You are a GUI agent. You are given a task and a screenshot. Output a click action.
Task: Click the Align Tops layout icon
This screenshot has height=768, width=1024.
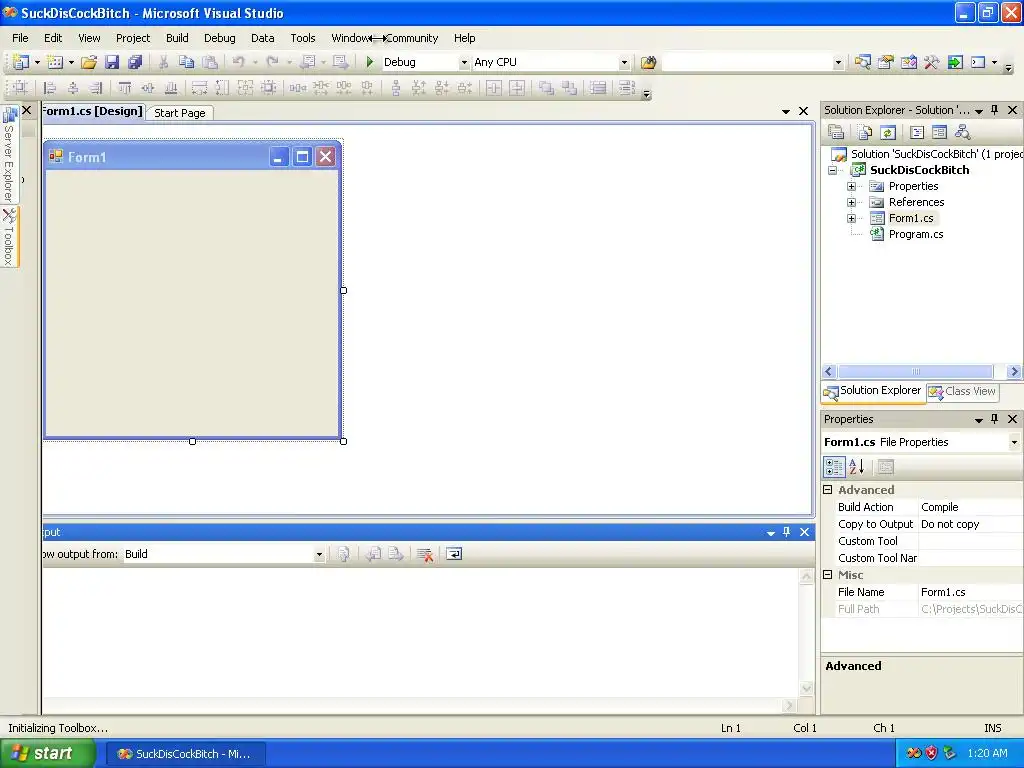(125, 88)
